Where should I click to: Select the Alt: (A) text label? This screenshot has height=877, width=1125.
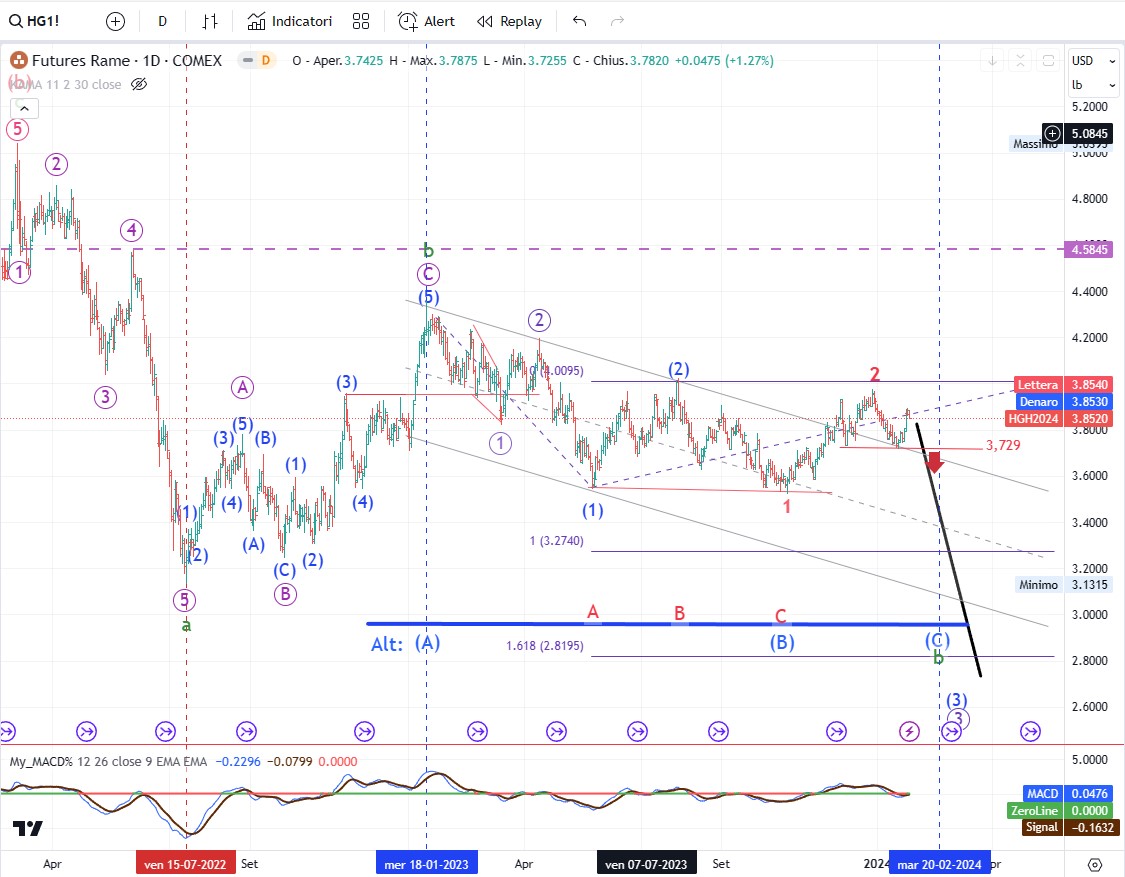point(405,644)
